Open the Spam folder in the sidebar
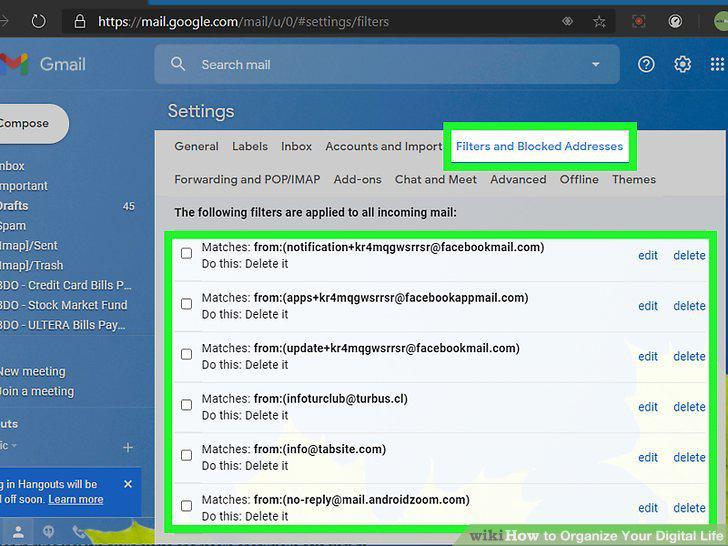 [13, 226]
